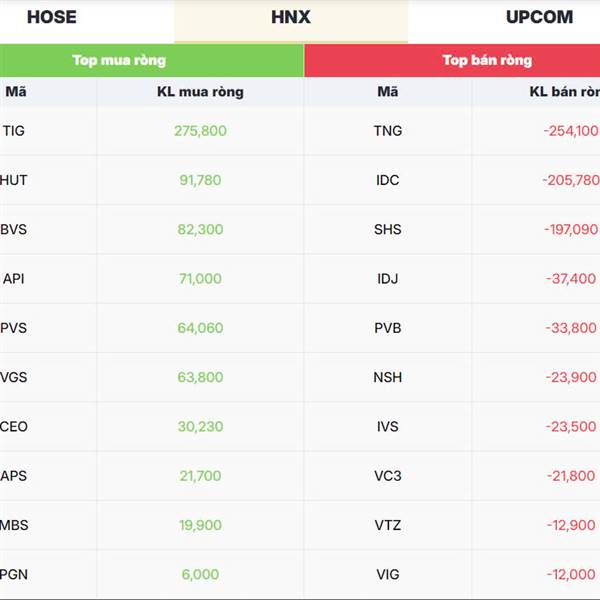Select the VC3 ticker
This screenshot has height=600, width=600.
tap(388, 476)
